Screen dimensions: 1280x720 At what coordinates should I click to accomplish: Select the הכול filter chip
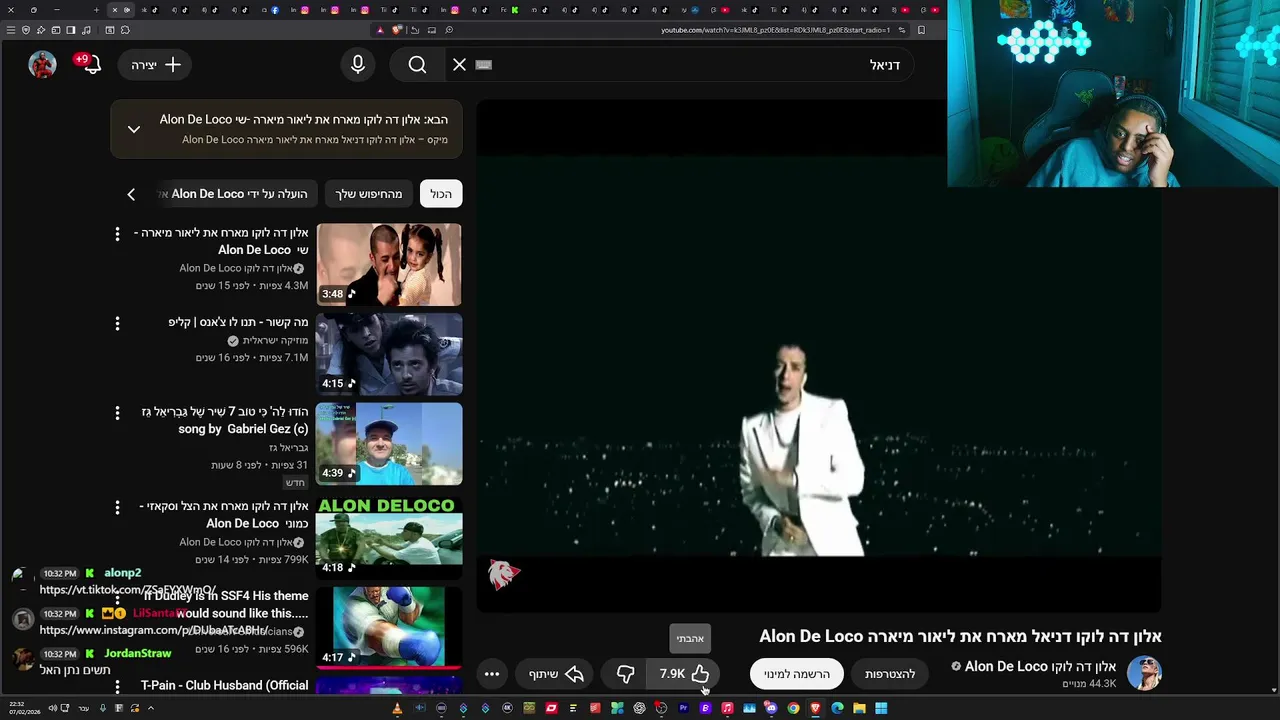click(x=441, y=194)
